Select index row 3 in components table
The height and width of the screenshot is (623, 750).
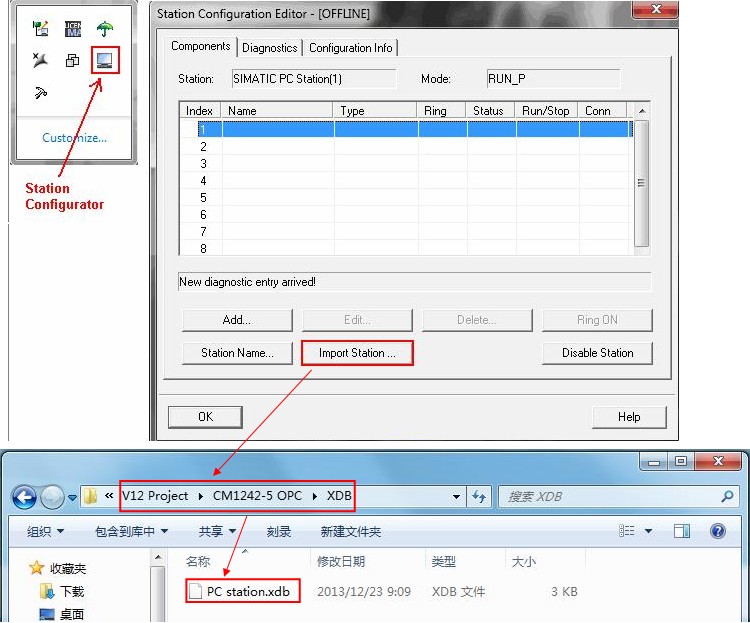[x=407, y=164]
